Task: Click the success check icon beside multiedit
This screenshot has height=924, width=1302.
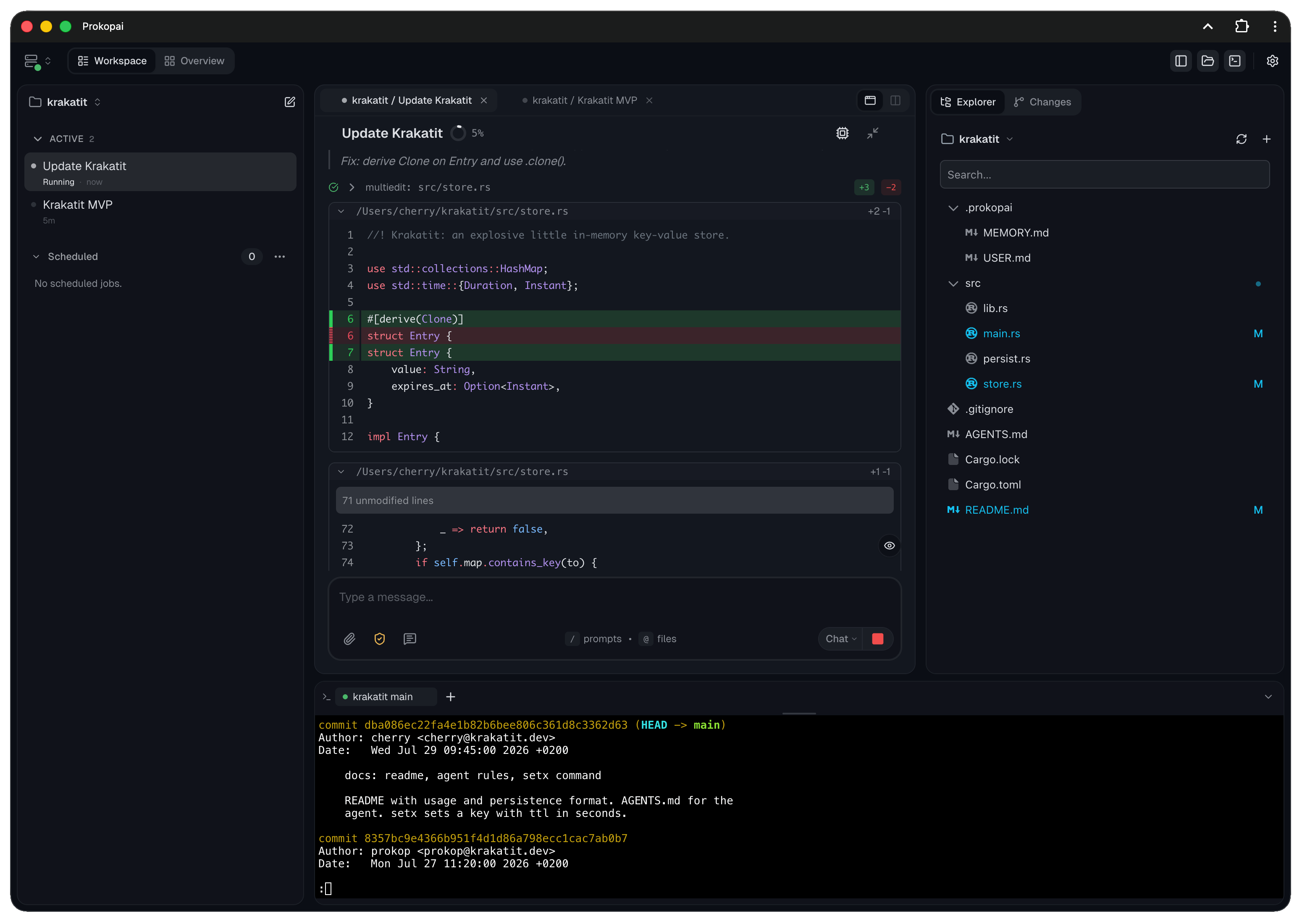Action: point(333,187)
